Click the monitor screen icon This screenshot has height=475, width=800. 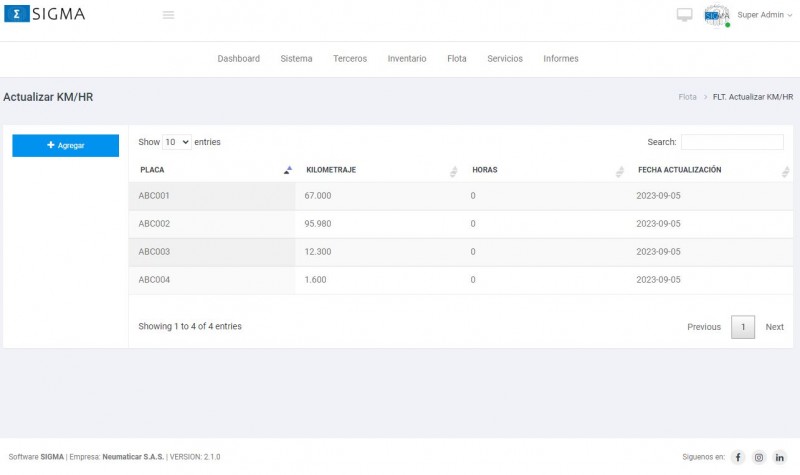[685, 15]
